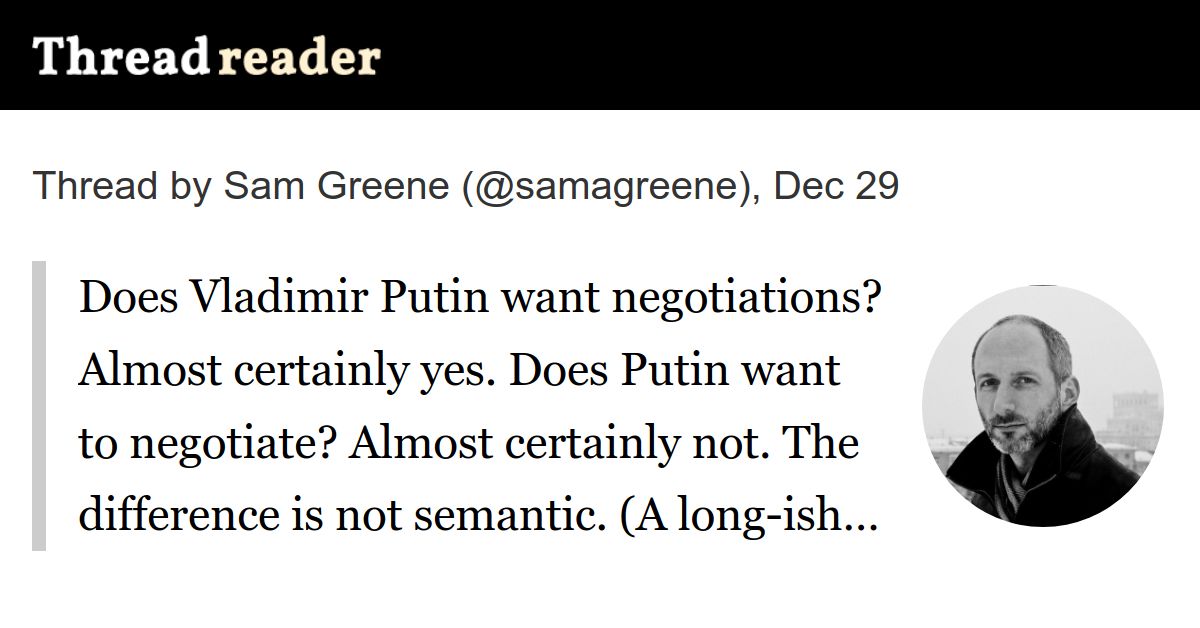Image resolution: width=1200 pixels, height=628 pixels.
Task: Click the "Thread" word in the logo
Action: [120, 58]
